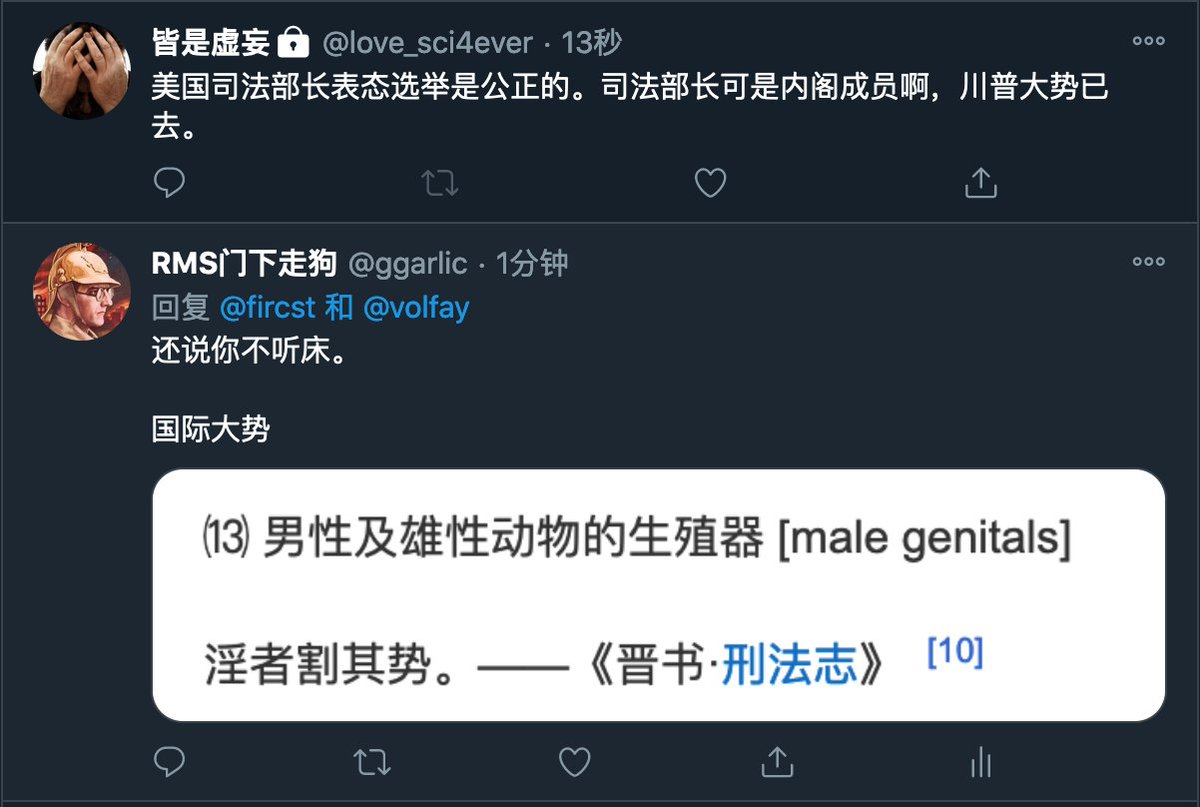Open the 13秒 tweet timestamp
This screenshot has height=807, width=1200.
591,43
